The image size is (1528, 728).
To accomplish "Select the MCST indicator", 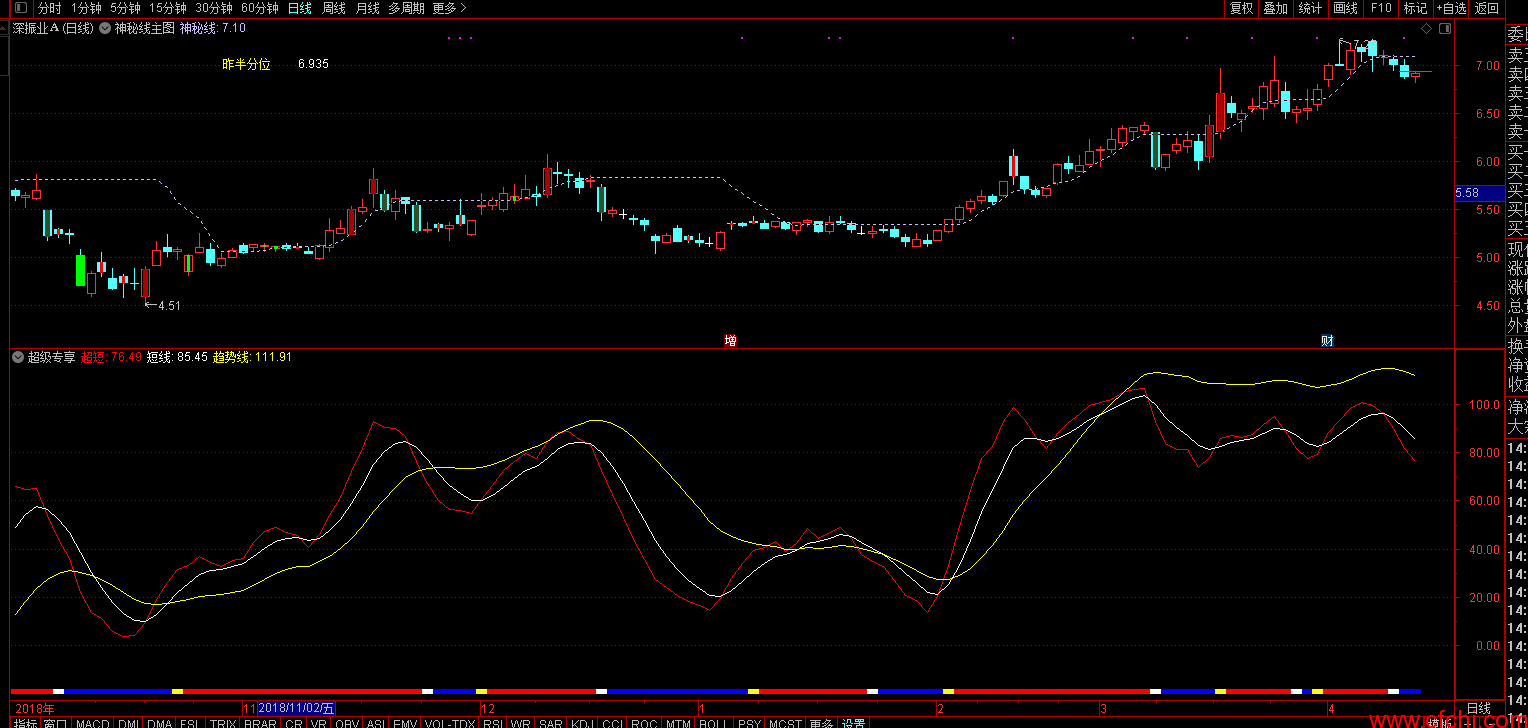I will tap(785, 723).
